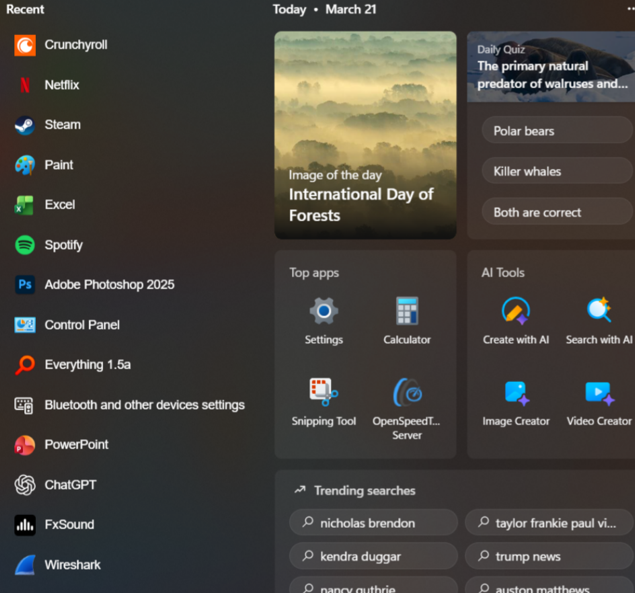Open the Steam icon

(25, 125)
